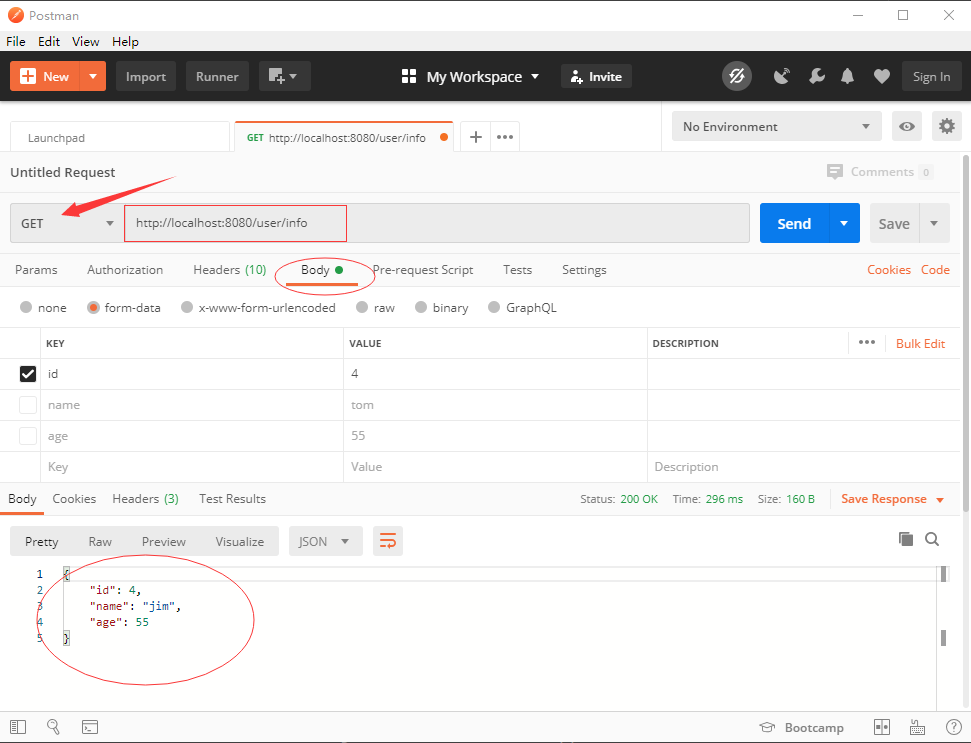Copy response body to clipboard icon
This screenshot has height=743, width=971.
(905, 539)
